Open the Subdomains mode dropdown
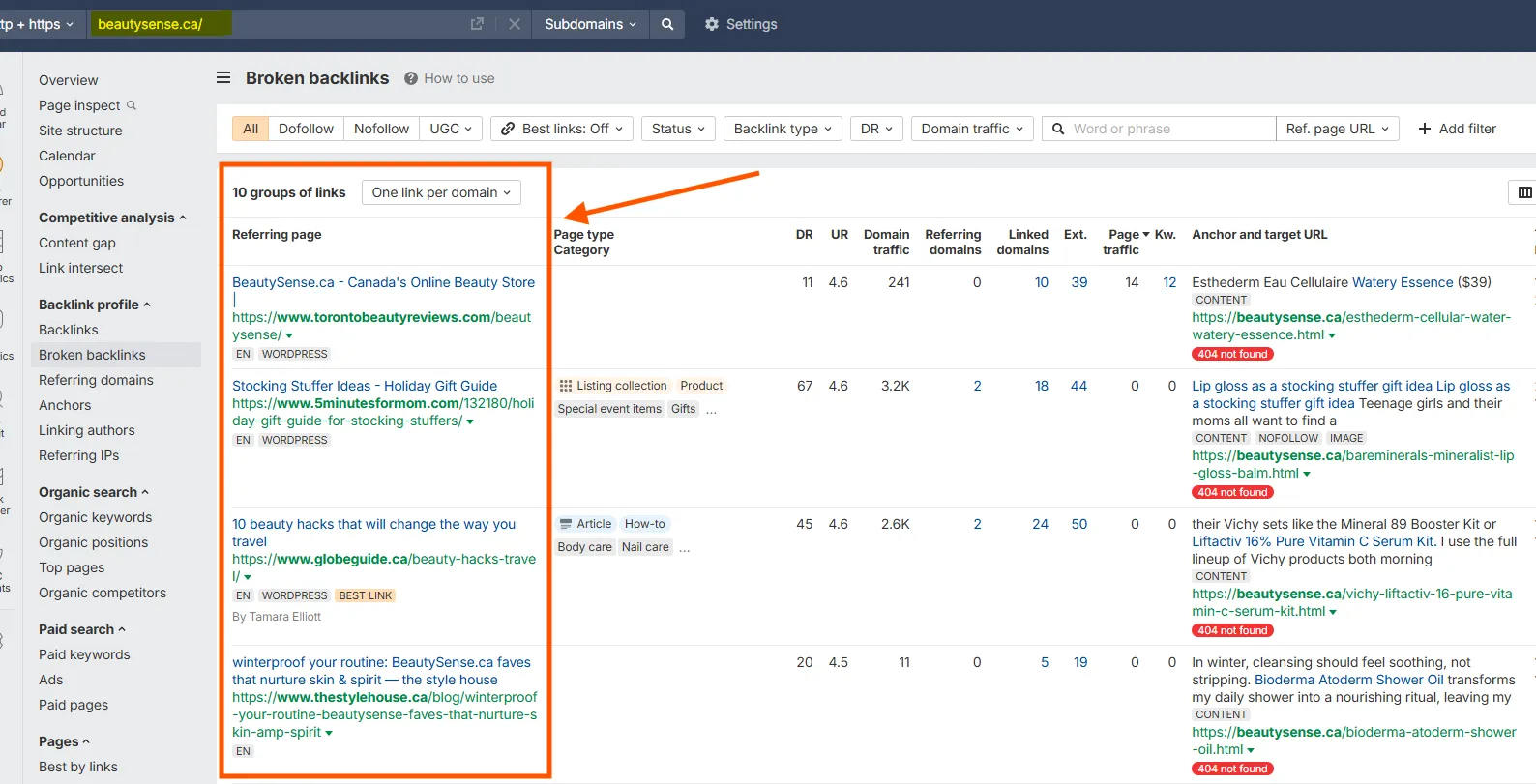 click(x=590, y=24)
